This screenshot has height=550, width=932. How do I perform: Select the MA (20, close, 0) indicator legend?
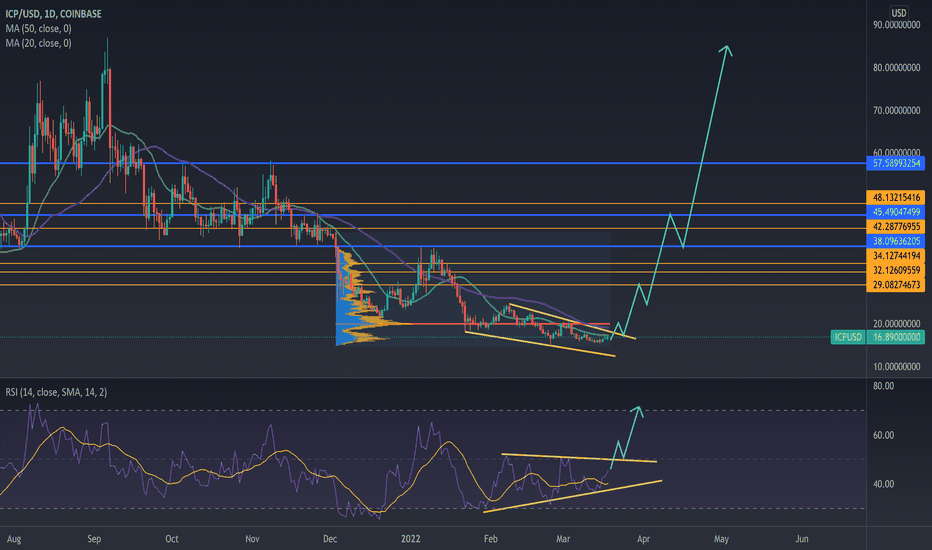39,43
